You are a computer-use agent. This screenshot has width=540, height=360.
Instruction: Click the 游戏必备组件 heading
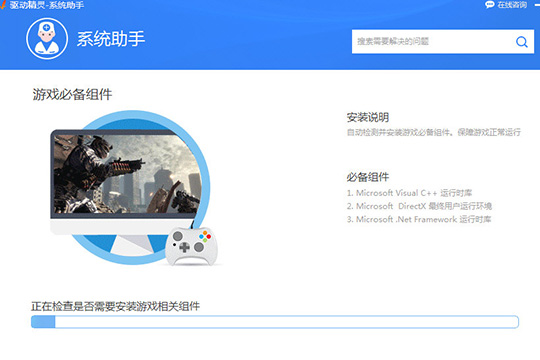click(72, 94)
